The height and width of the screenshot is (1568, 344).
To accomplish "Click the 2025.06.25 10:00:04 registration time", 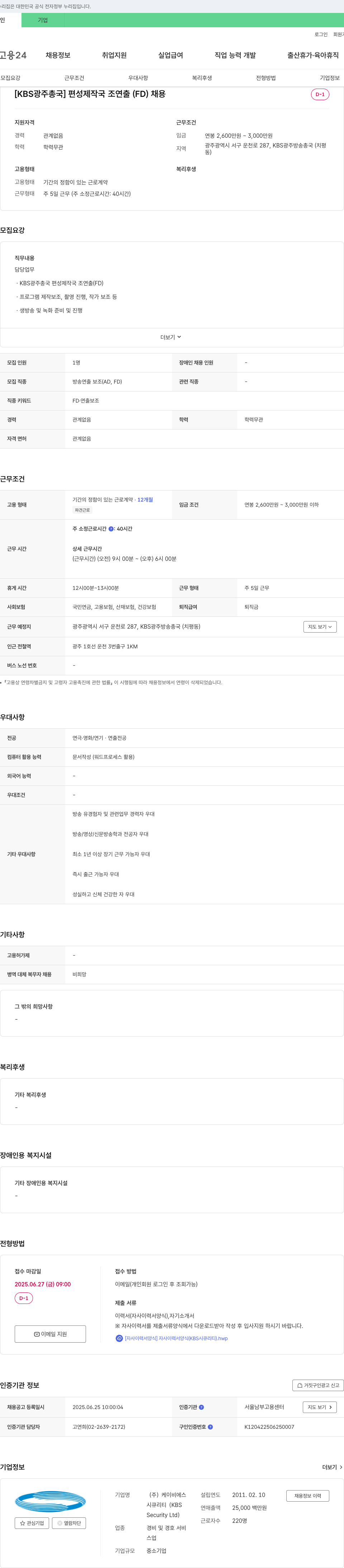I will coord(98,1407).
